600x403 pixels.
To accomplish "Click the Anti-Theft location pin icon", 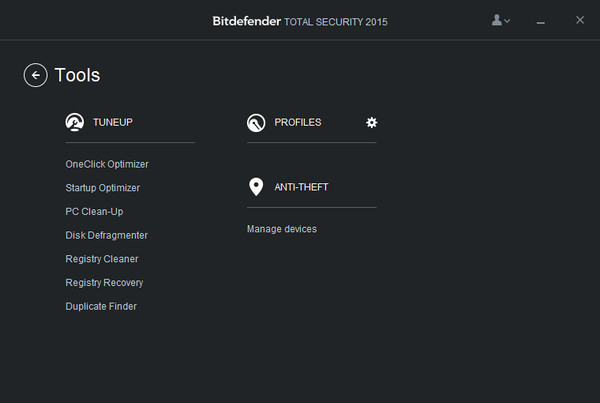I will tap(256, 187).
